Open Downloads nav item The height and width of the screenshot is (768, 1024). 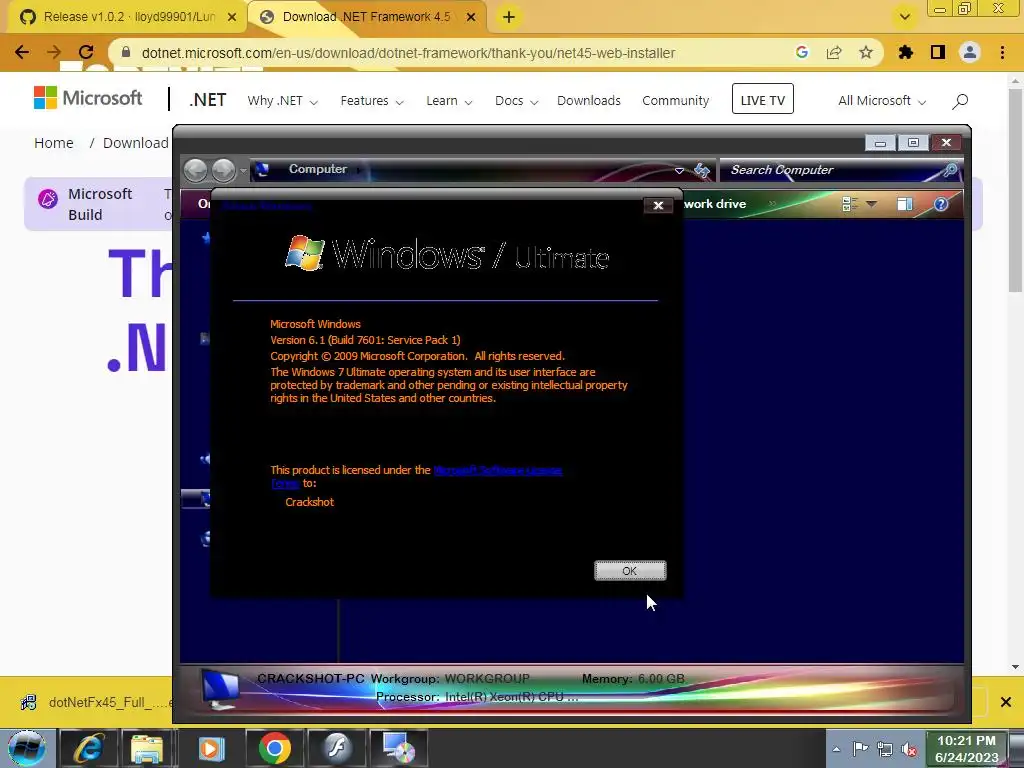[588, 101]
